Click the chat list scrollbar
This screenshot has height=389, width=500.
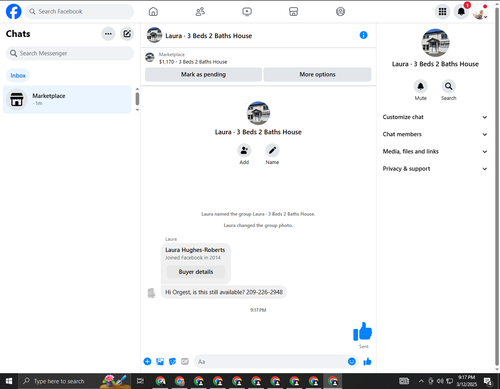(137, 99)
